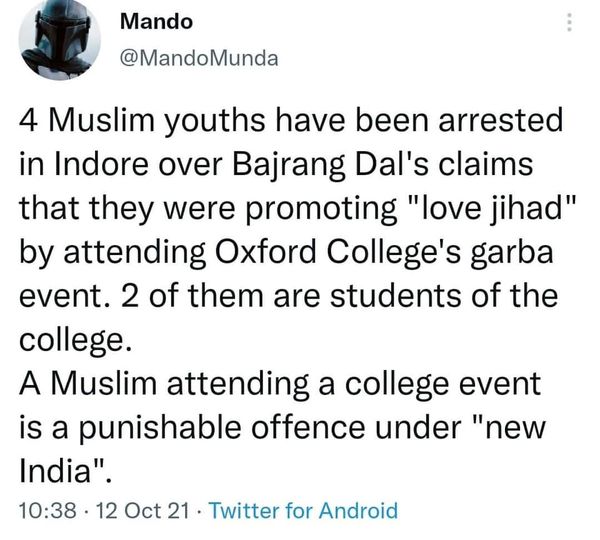
Task: Click the standalone word "college." line
Action: click(x=75, y=340)
